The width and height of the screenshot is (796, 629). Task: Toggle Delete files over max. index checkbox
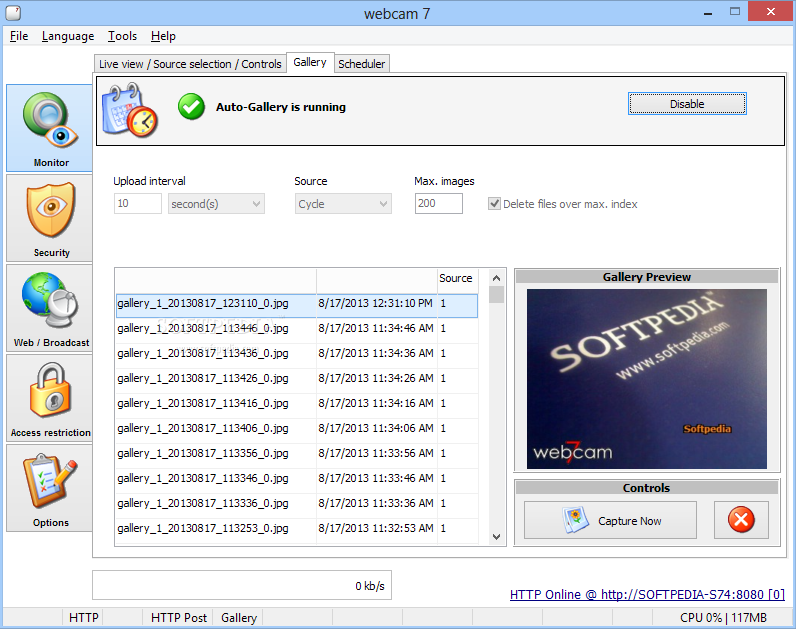pyautogui.click(x=494, y=204)
